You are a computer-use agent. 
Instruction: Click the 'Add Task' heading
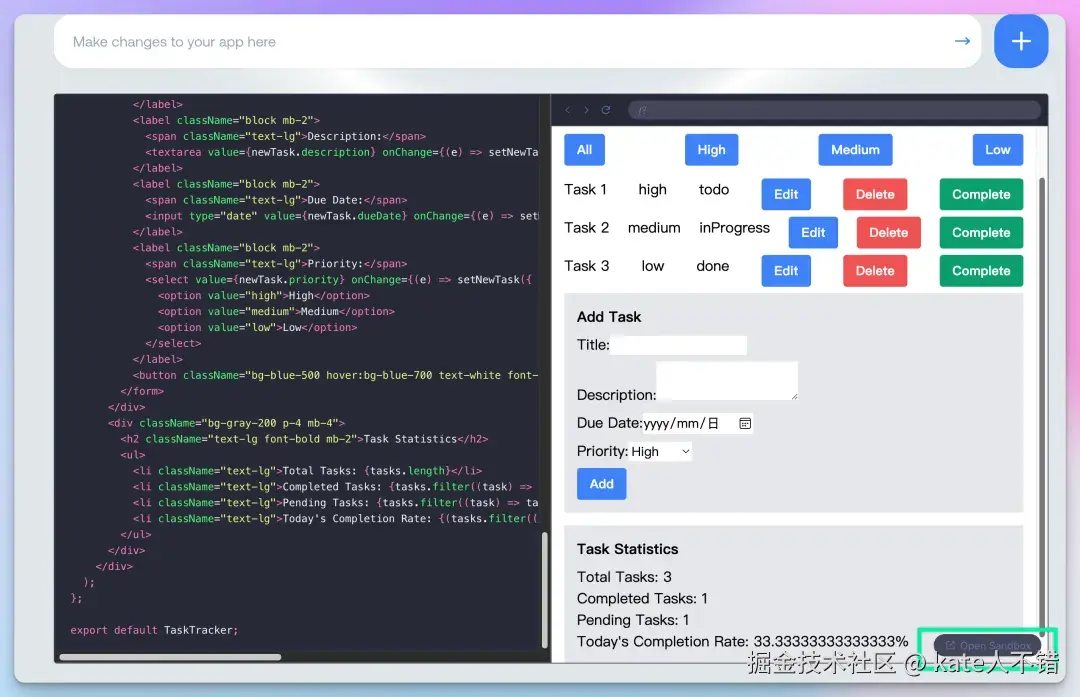(x=609, y=317)
